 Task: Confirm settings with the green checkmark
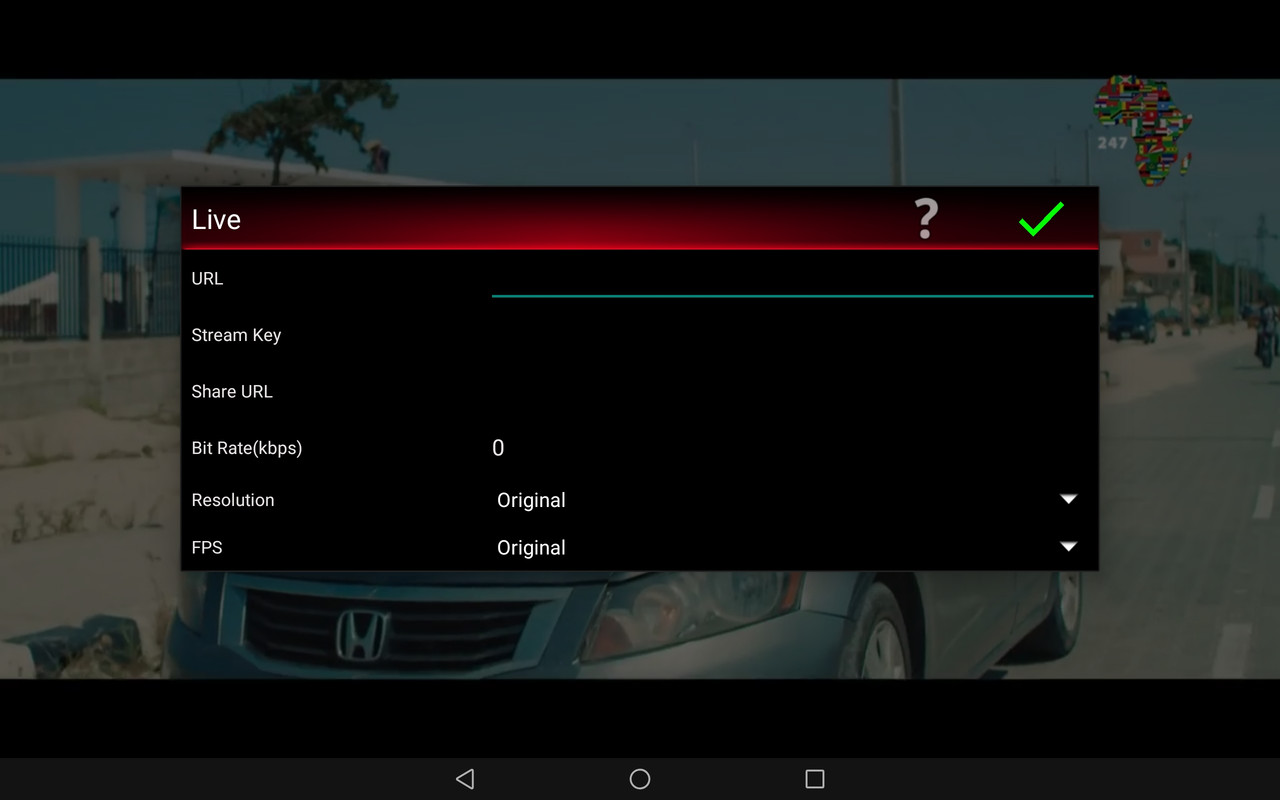[x=1041, y=219]
